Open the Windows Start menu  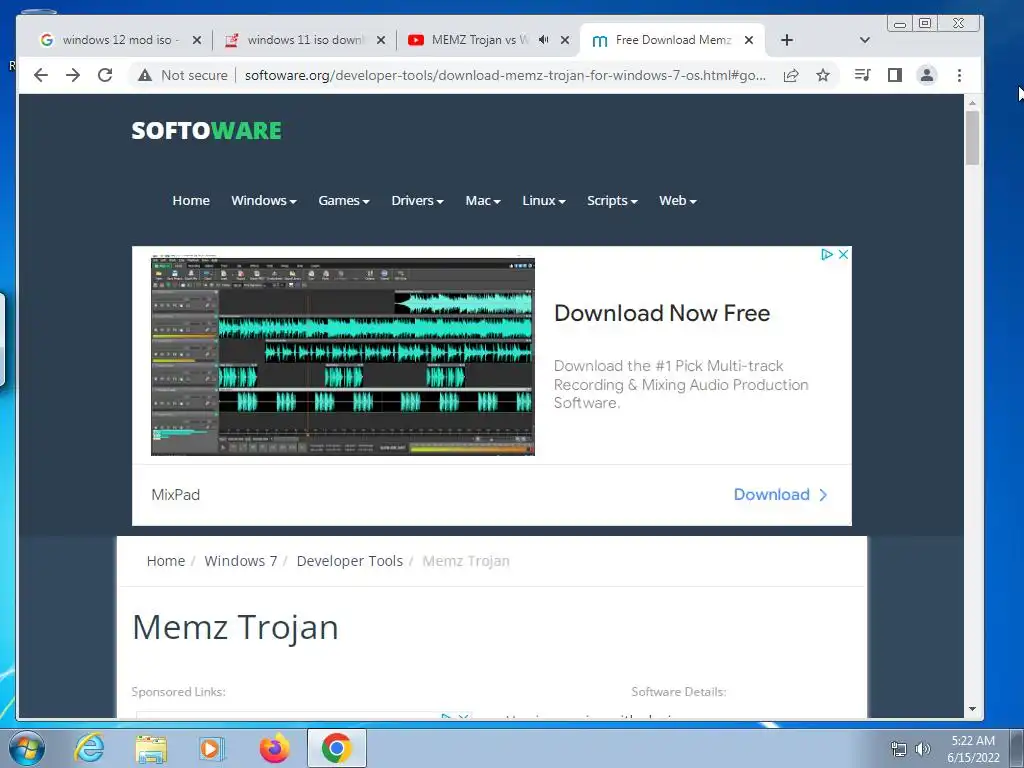tap(27, 748)
